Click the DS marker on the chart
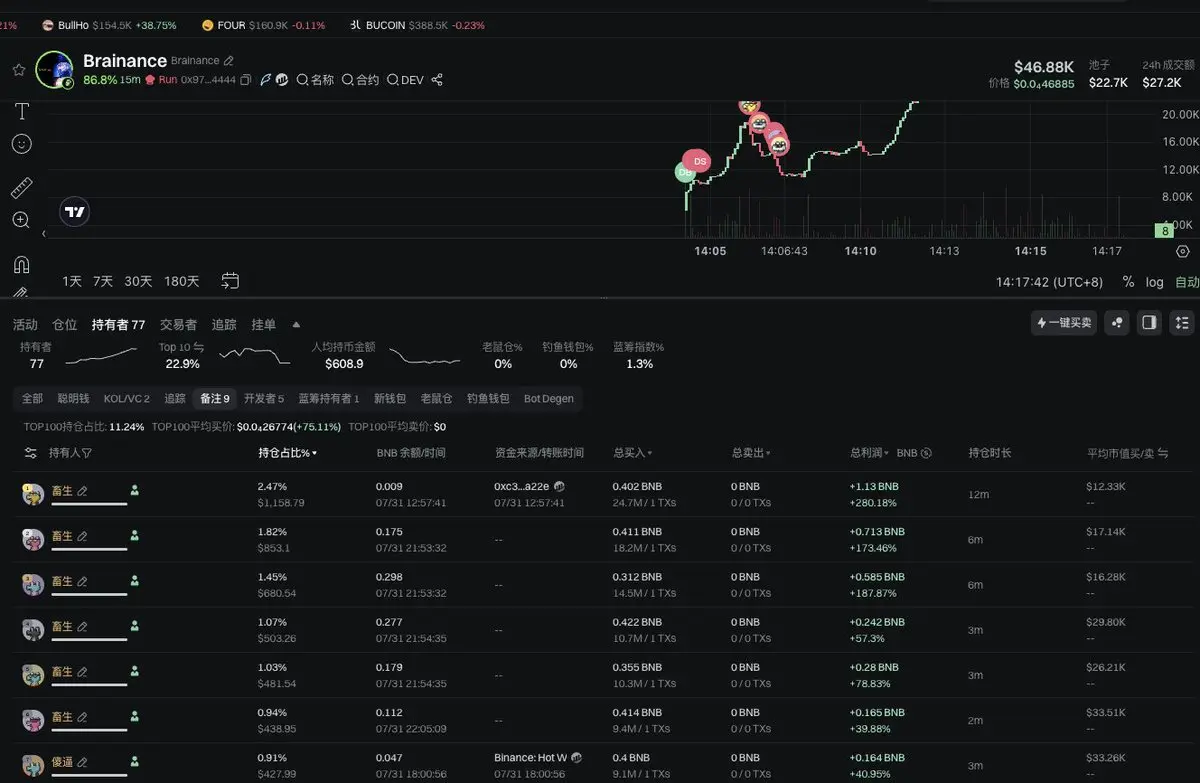1200x783 pixels. click(x=700, y=161)
